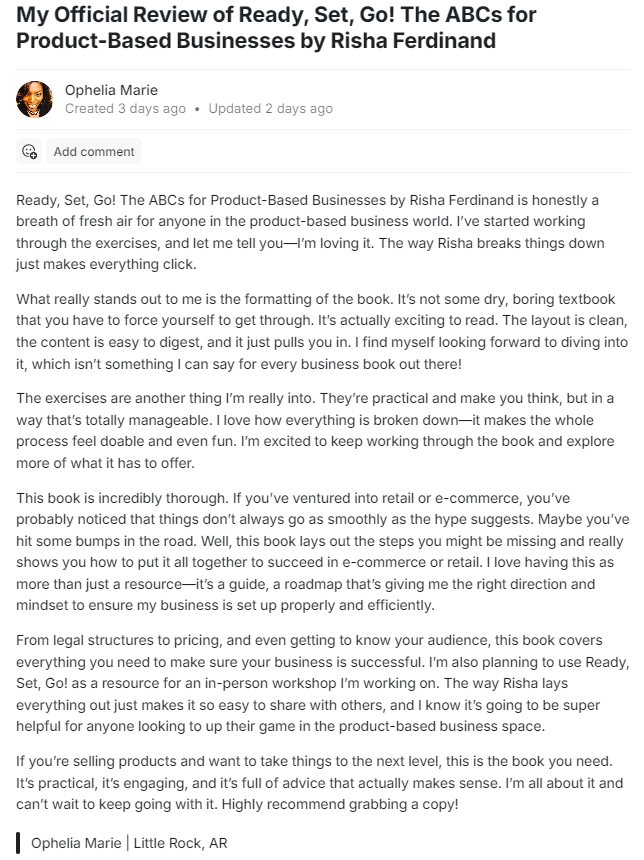Open Ophelia Marie's profile picture
This screenshot has height=860, width=644.
click(35, 99)
